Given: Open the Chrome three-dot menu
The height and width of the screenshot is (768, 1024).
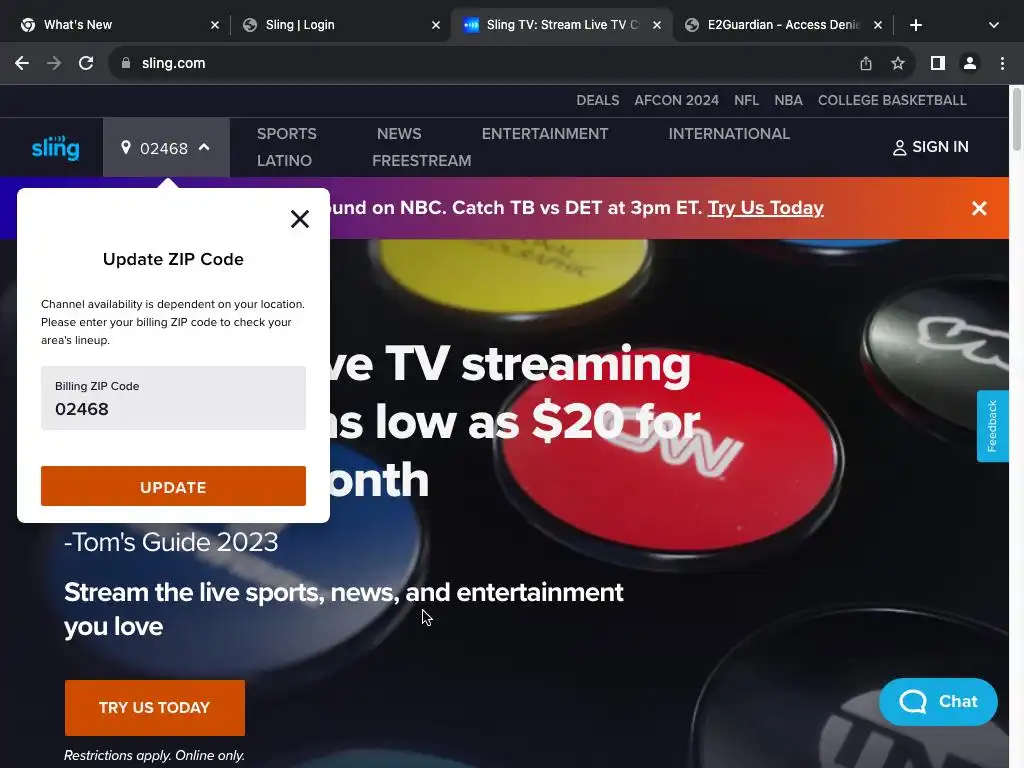Looking at the screenshot, I should click(x=1002, y=63).
